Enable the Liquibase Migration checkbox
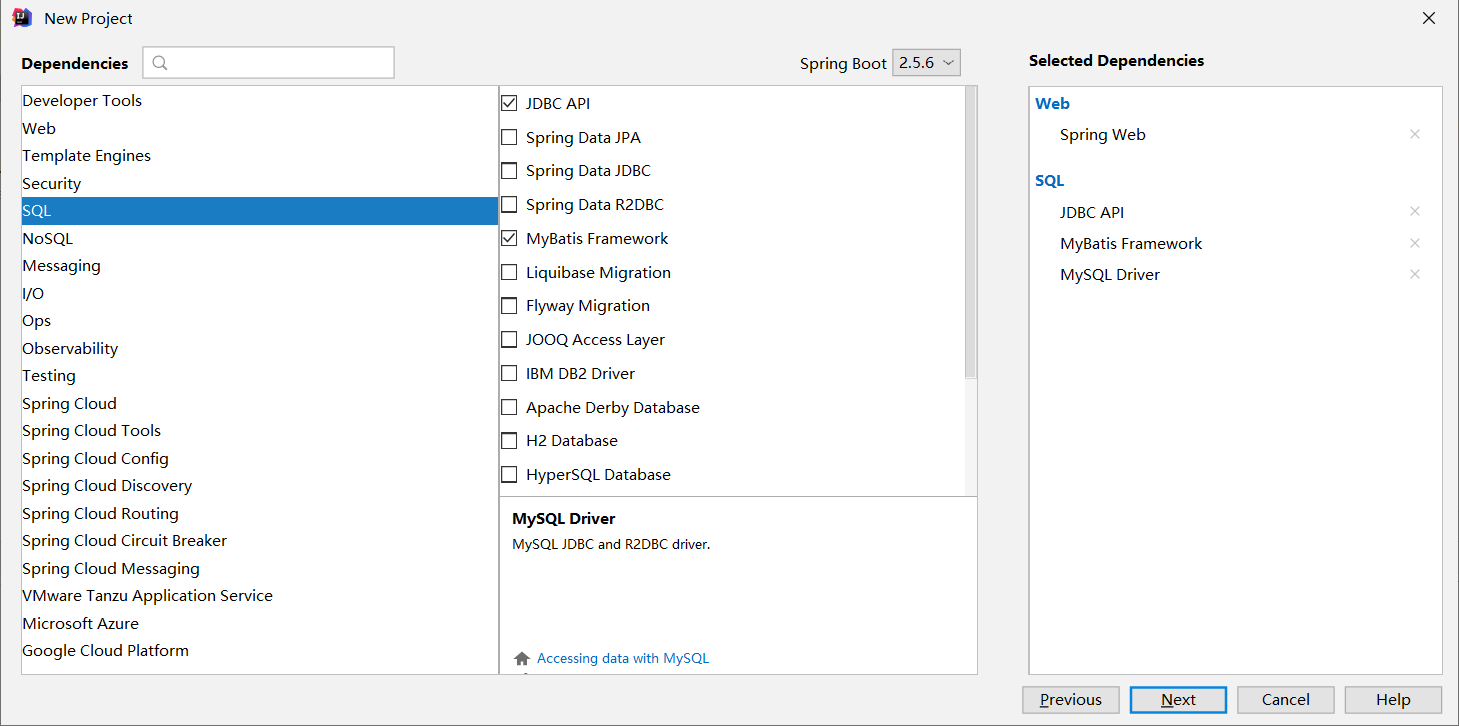The image size is (1459, 726). pos(509,272)
